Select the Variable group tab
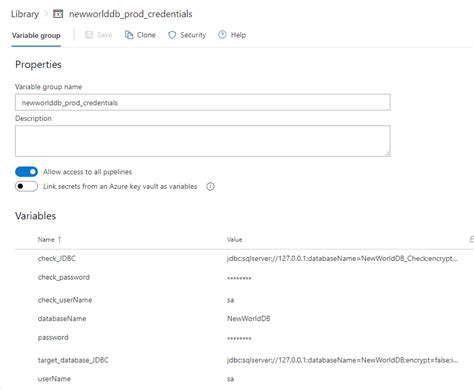This screenshot has width=474, height=390. click(36, 35)
